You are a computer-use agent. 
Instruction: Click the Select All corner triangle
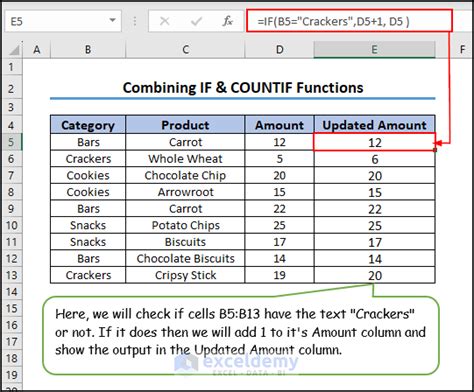(14, 50)
